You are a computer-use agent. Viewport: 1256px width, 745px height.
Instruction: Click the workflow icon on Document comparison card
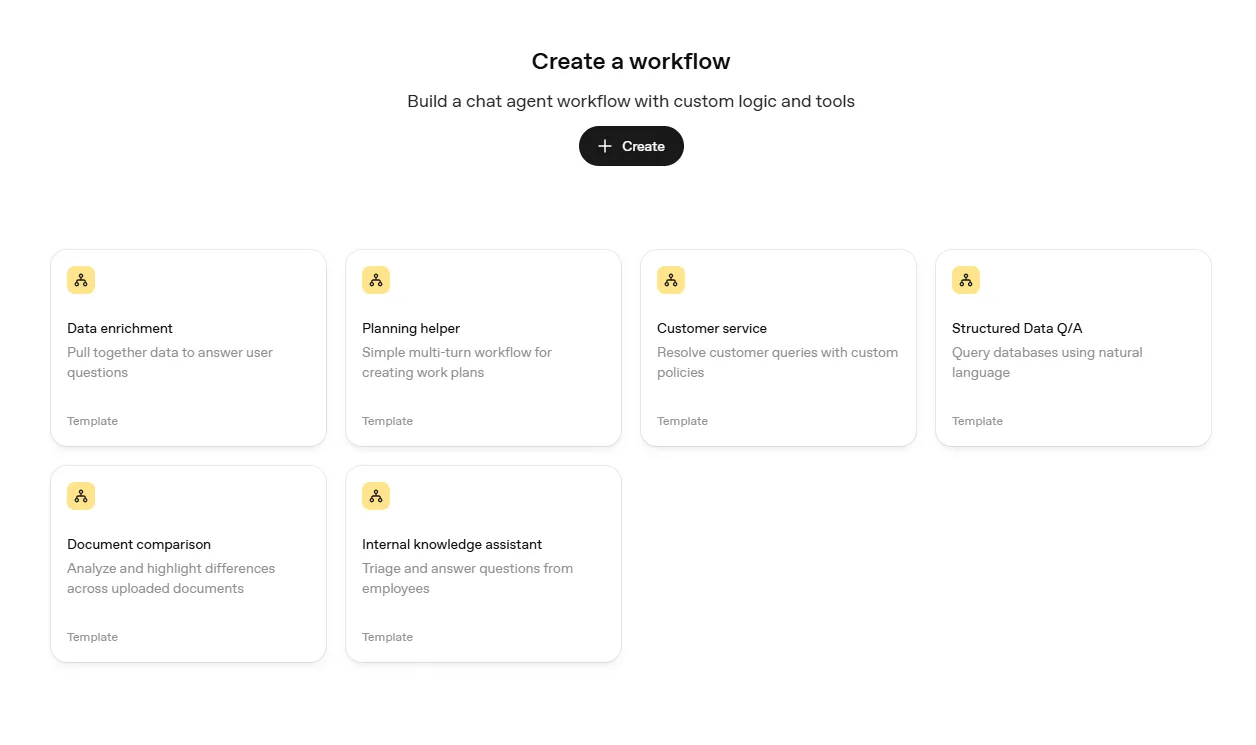81,496
